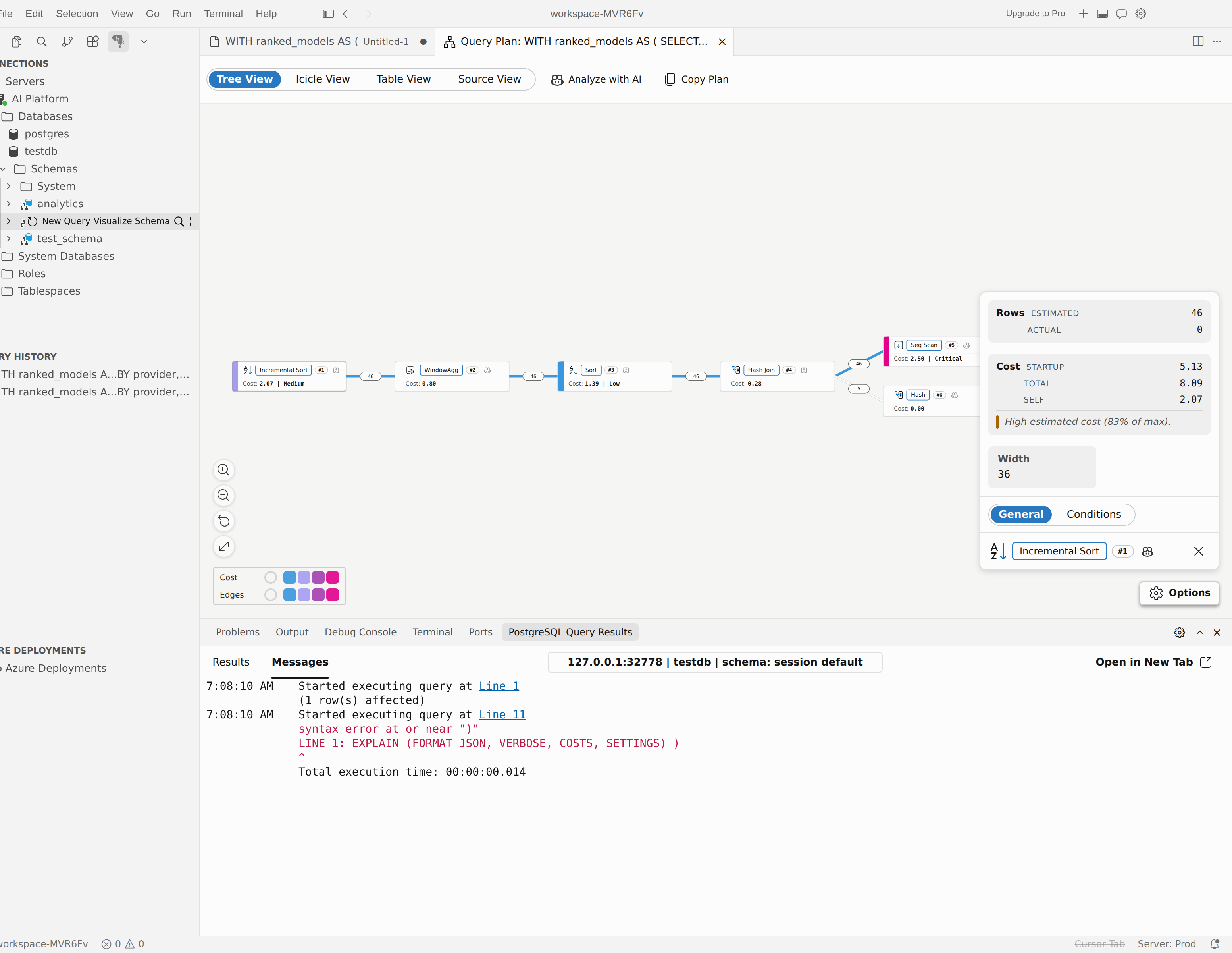Click Upgrade to Pro
This screenshot has height=953, width=1232.
coord(1035,14)
